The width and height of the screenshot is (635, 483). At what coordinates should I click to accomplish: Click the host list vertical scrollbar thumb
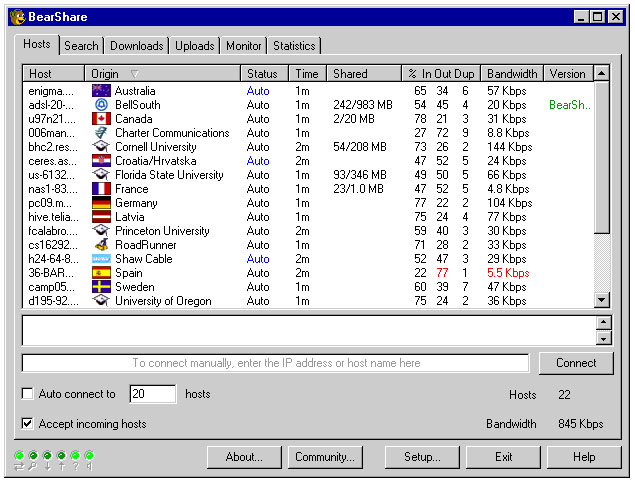tap(601, 157)
